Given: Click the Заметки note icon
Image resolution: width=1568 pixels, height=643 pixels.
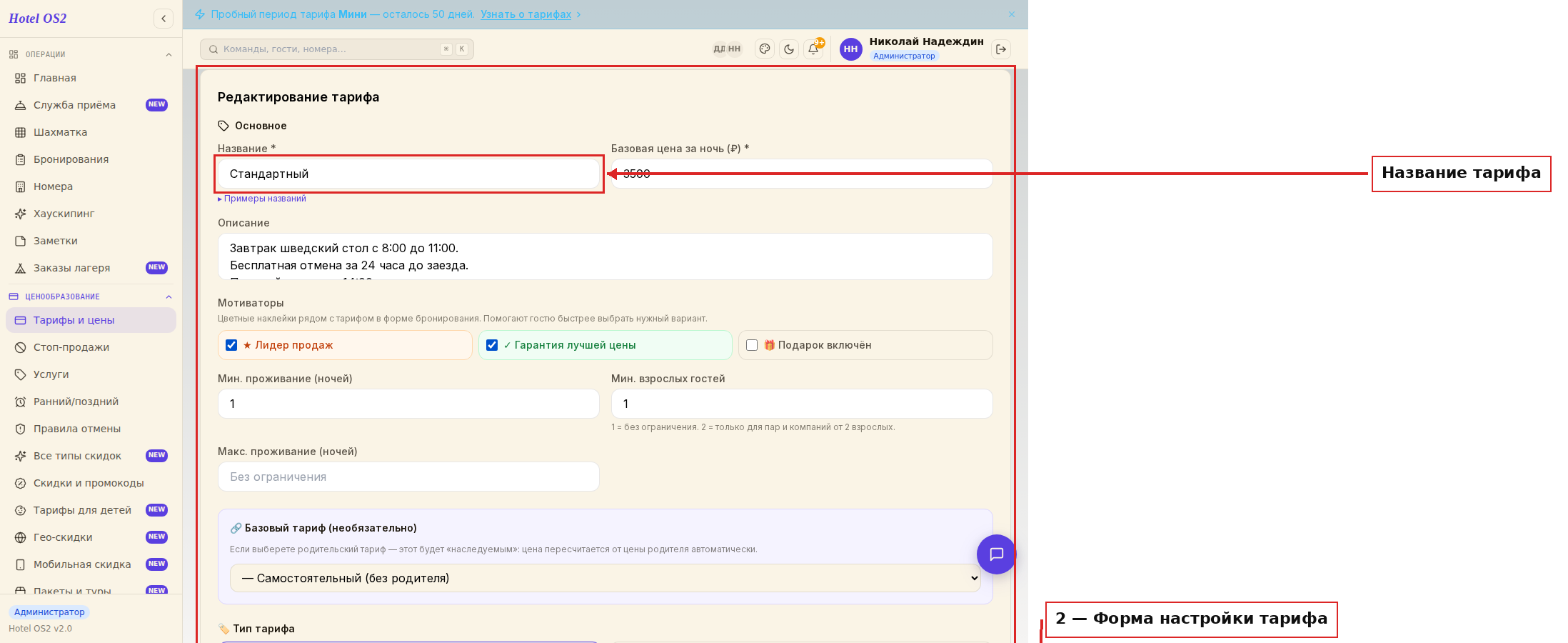Looking at the screenshot, I should tap(21, 241).
